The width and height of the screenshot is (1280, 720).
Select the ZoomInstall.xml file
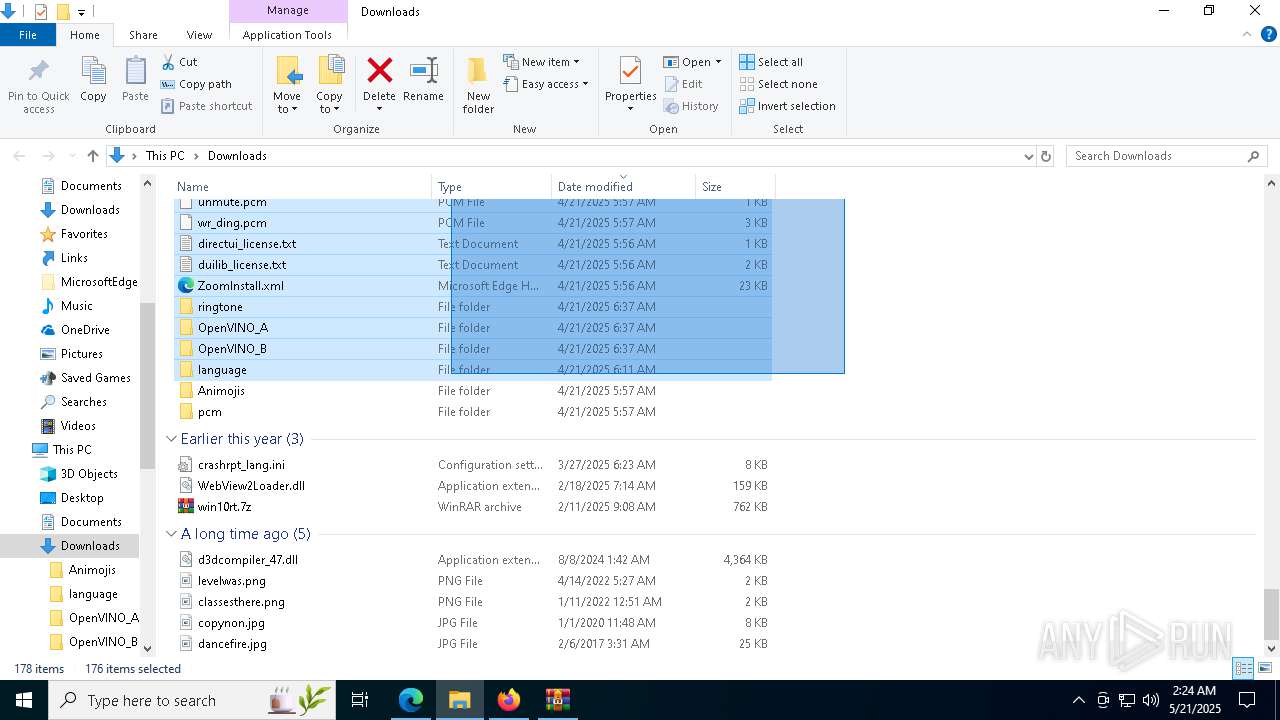click(x=473, y=286)
